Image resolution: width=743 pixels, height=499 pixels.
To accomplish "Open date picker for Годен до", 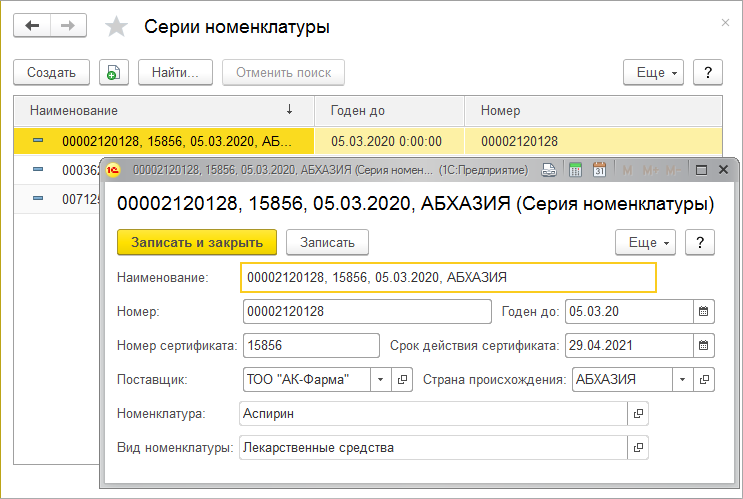I will tap(704, 312).
